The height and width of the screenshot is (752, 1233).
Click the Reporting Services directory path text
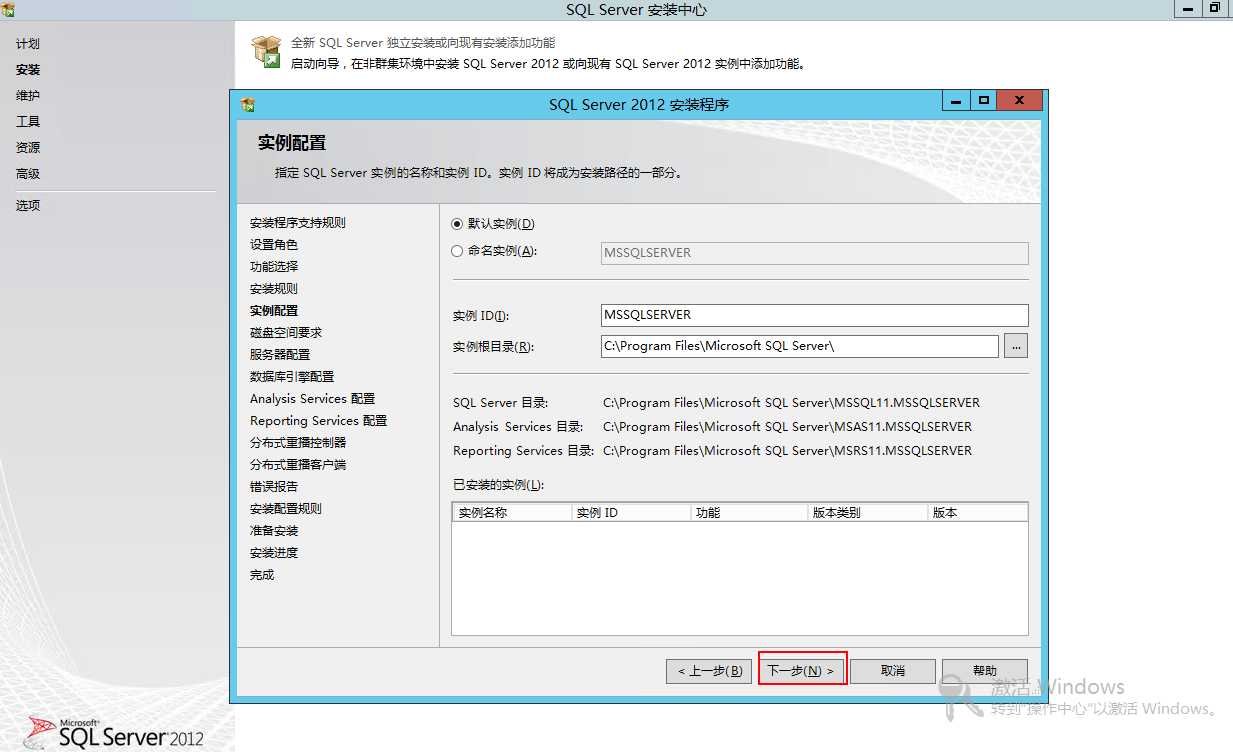787,451
